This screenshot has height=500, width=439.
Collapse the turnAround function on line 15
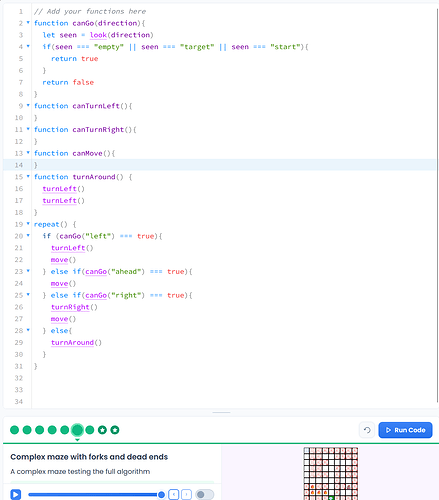[28, 176]
